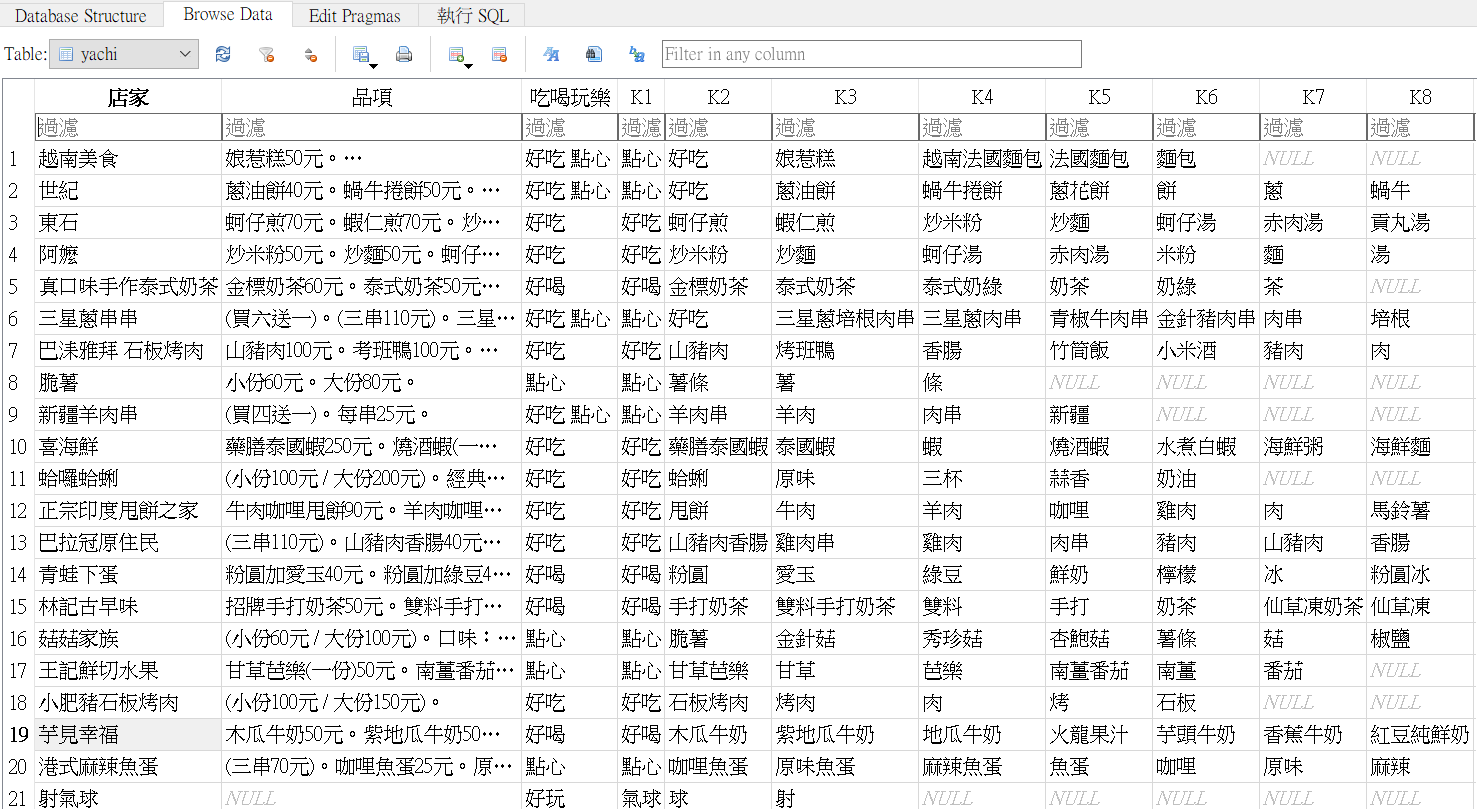Screen dimensions: 1477x809
Task: Refresh the table data
Action: 223,54
